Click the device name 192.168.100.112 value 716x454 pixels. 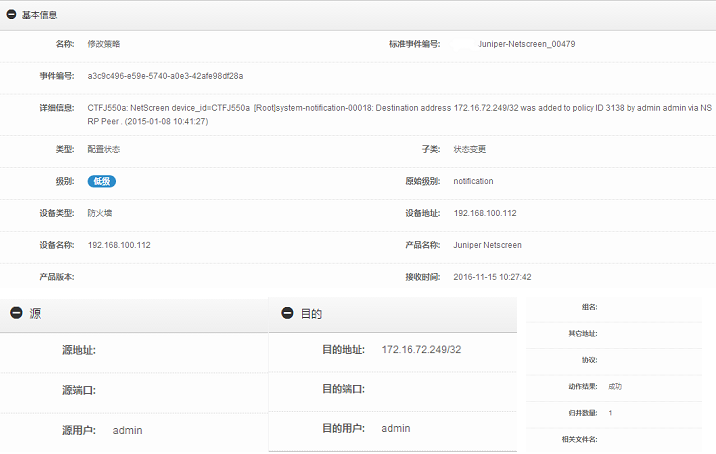click(119, 245)
